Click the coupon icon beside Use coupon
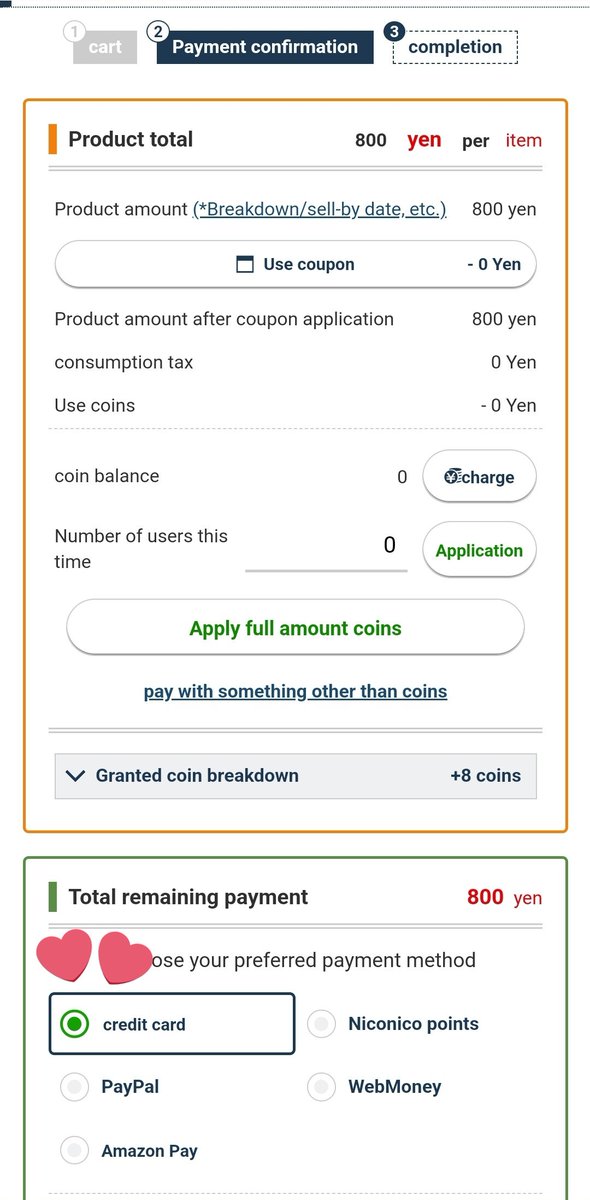The height and width of the screenshot is (1200, 590). pyautogui.click(x=244, y=265)
